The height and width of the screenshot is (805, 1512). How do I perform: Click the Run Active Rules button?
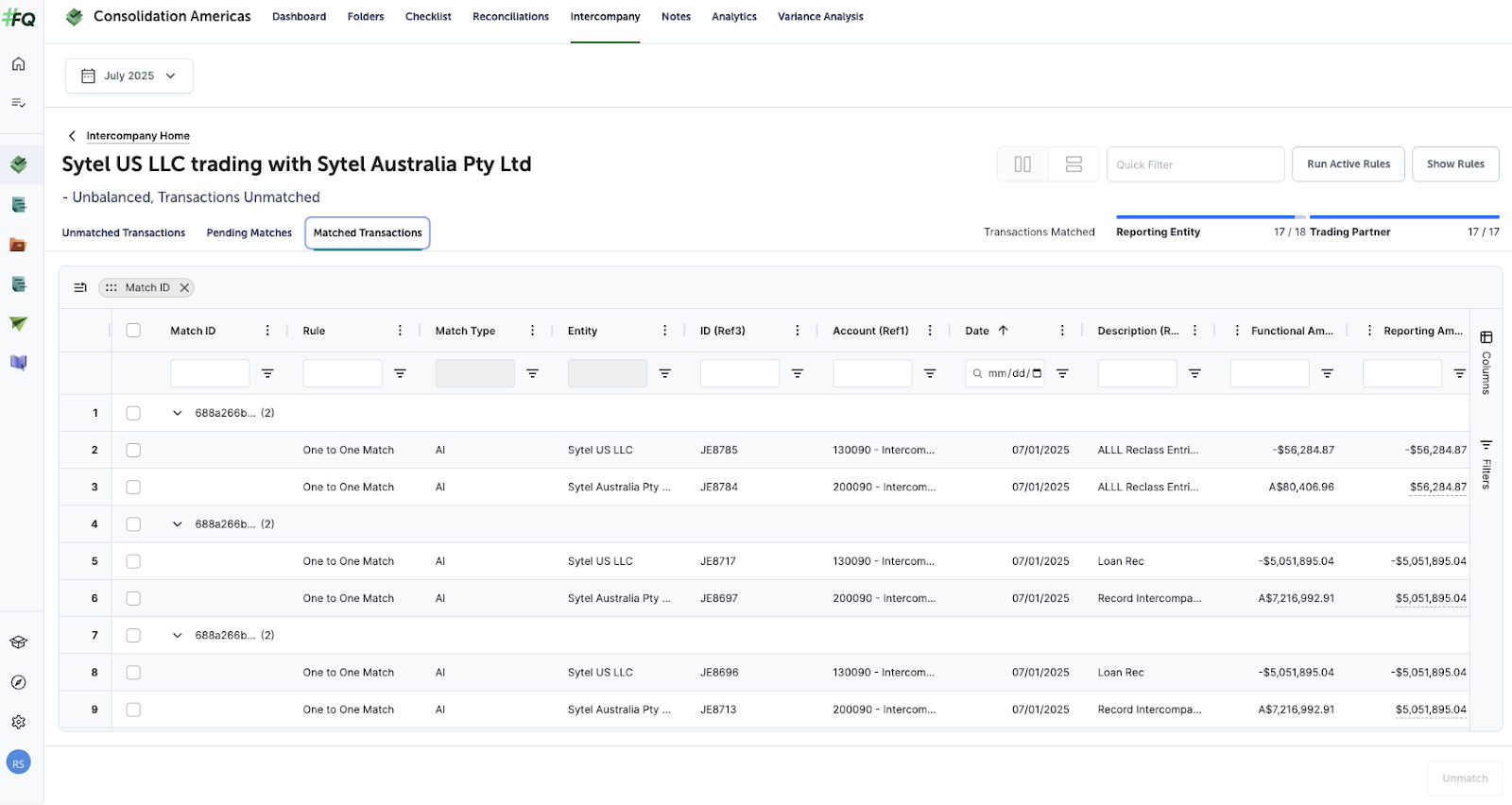click(x=1348, y=164)
